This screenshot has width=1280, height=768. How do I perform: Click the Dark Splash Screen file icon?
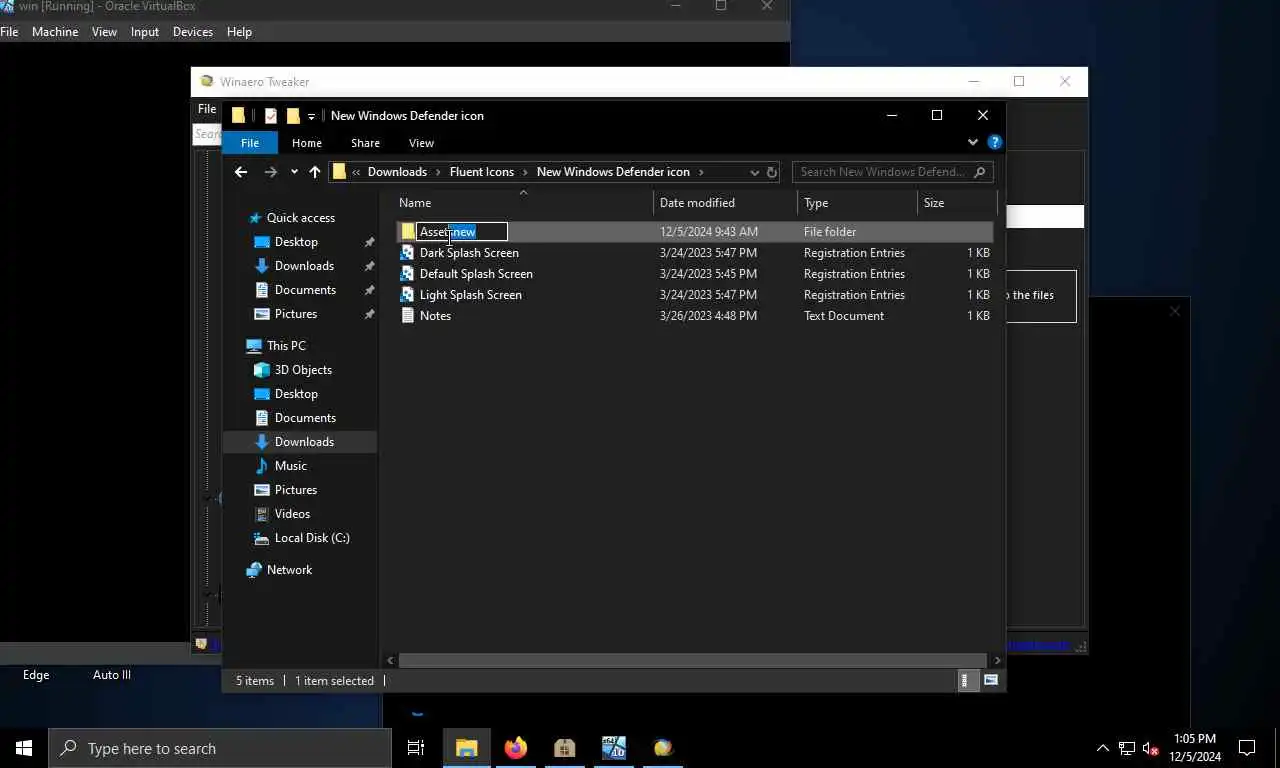click(x=408, y=252)
